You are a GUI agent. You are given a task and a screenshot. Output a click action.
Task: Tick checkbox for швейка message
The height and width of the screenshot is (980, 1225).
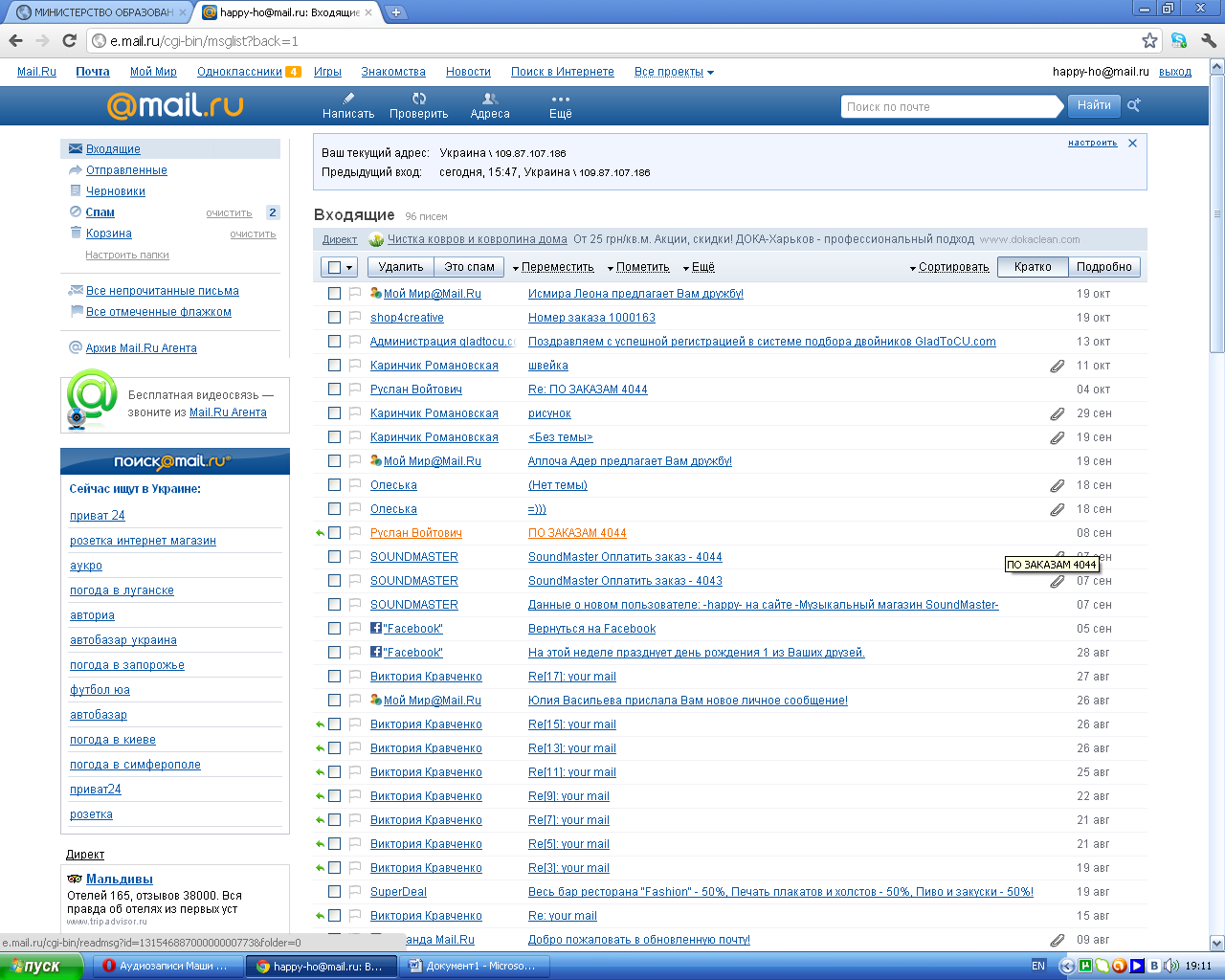tap(334, 366)
